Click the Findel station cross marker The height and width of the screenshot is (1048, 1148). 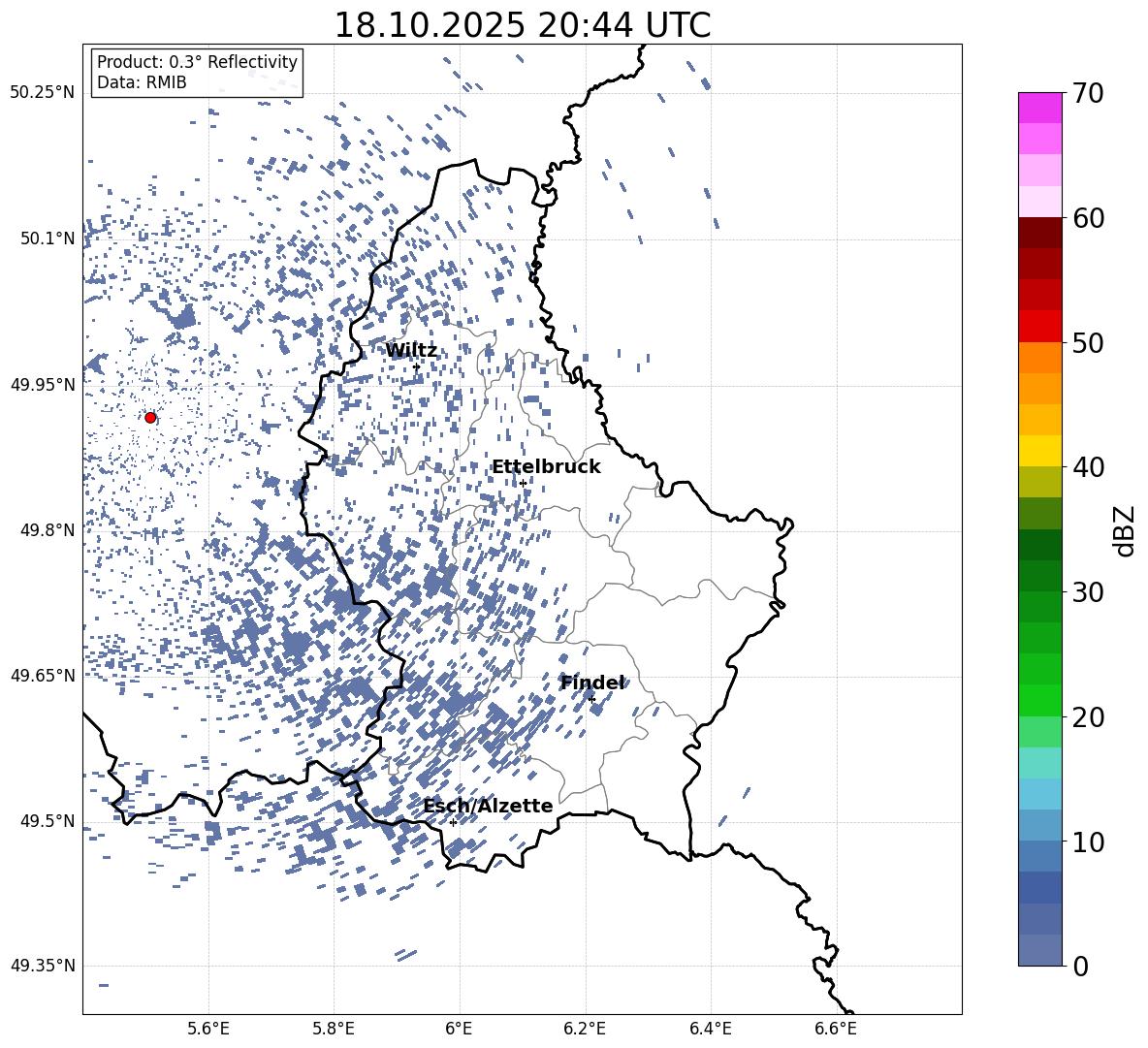591,700
